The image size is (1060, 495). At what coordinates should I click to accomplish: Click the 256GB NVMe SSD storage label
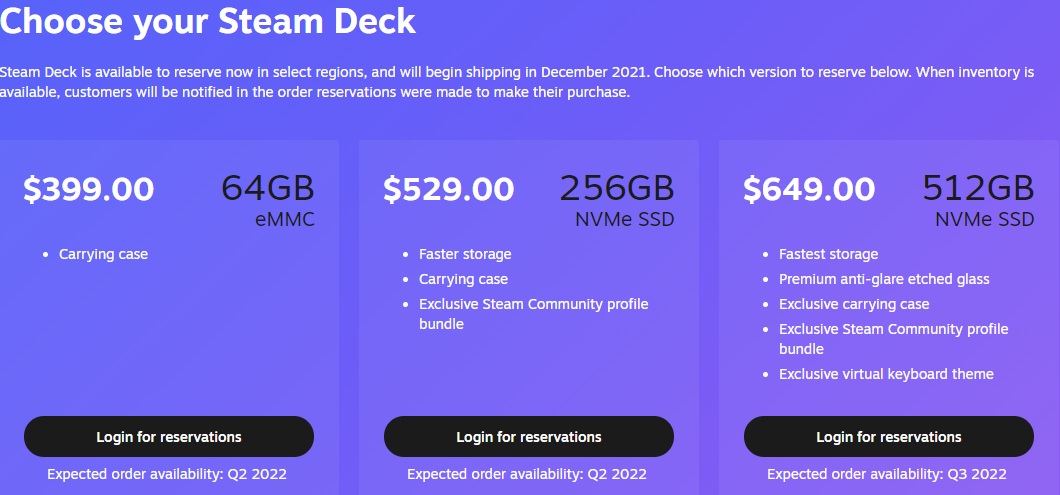617,200
